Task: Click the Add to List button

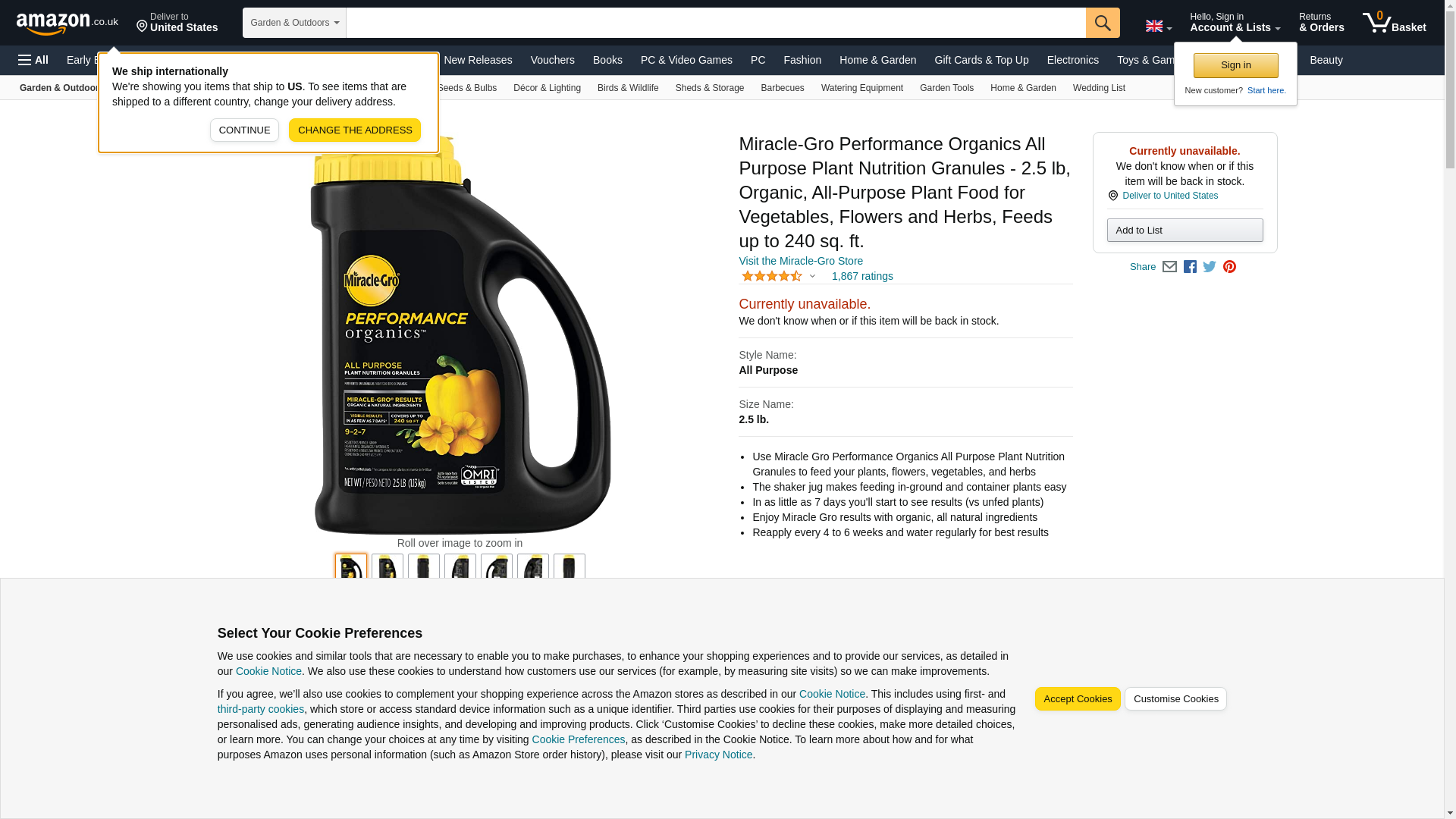Action: (1185, 231)
